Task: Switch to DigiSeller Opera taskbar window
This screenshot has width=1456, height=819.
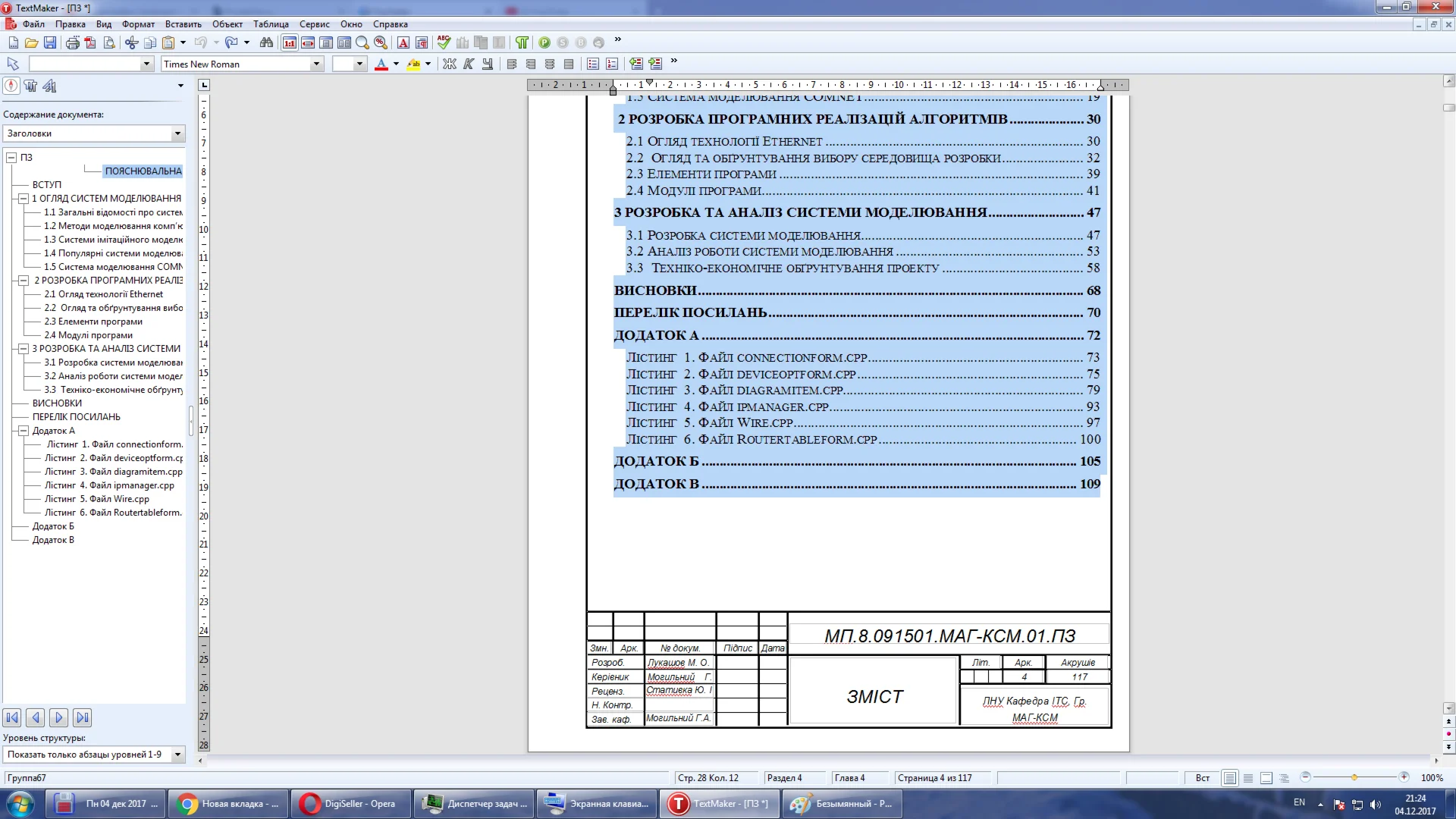Action: 350,804
